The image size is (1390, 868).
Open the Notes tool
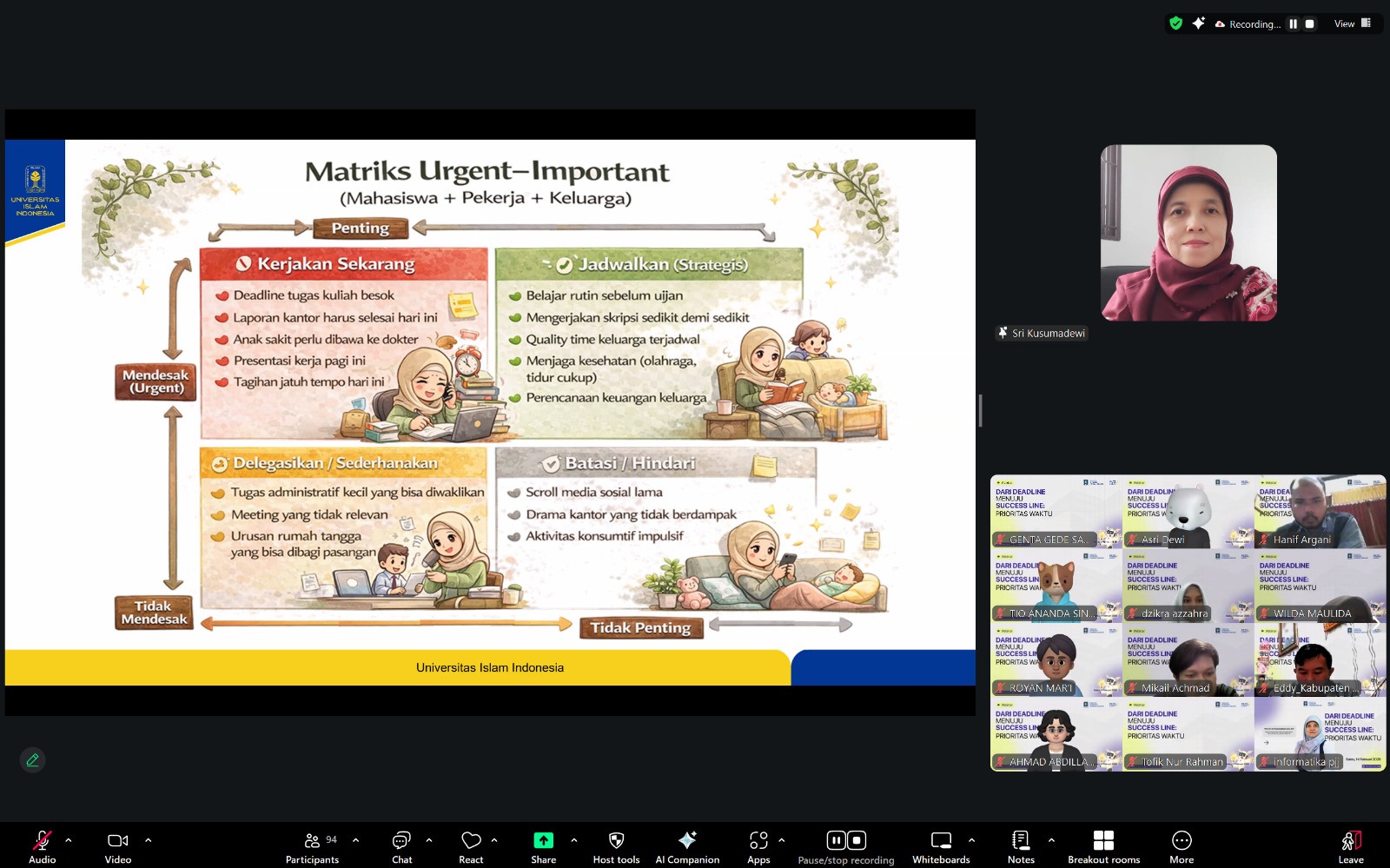click(1021, 846)
